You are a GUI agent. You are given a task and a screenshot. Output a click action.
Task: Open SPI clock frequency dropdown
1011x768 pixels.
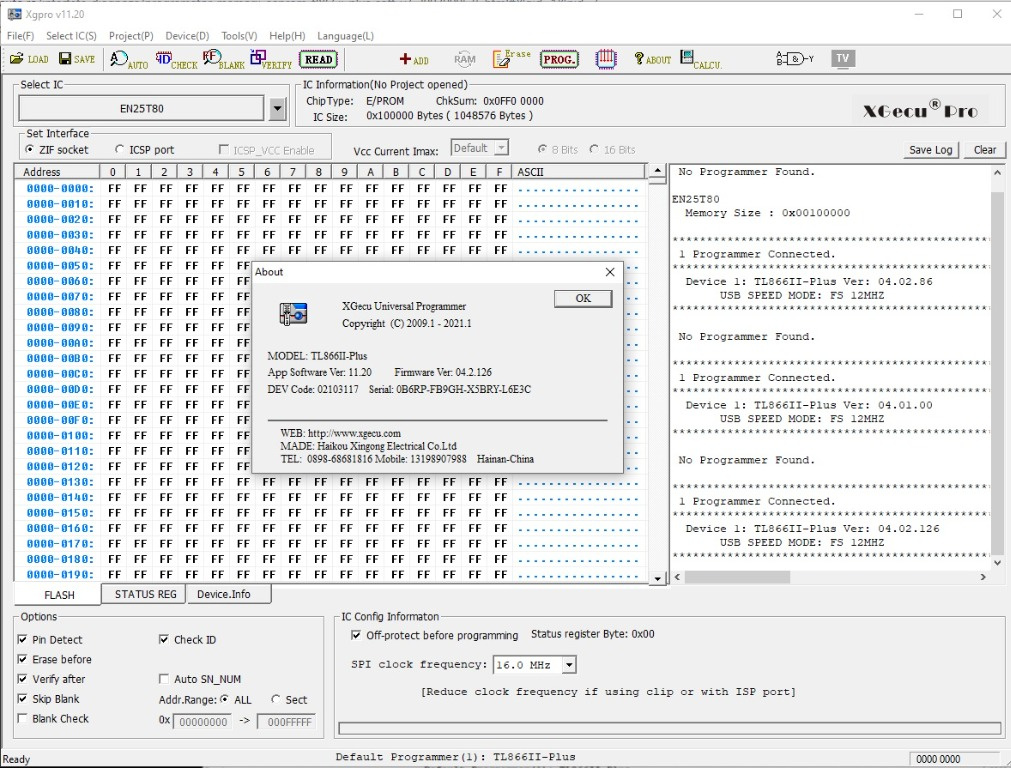(x=569, y=665)
